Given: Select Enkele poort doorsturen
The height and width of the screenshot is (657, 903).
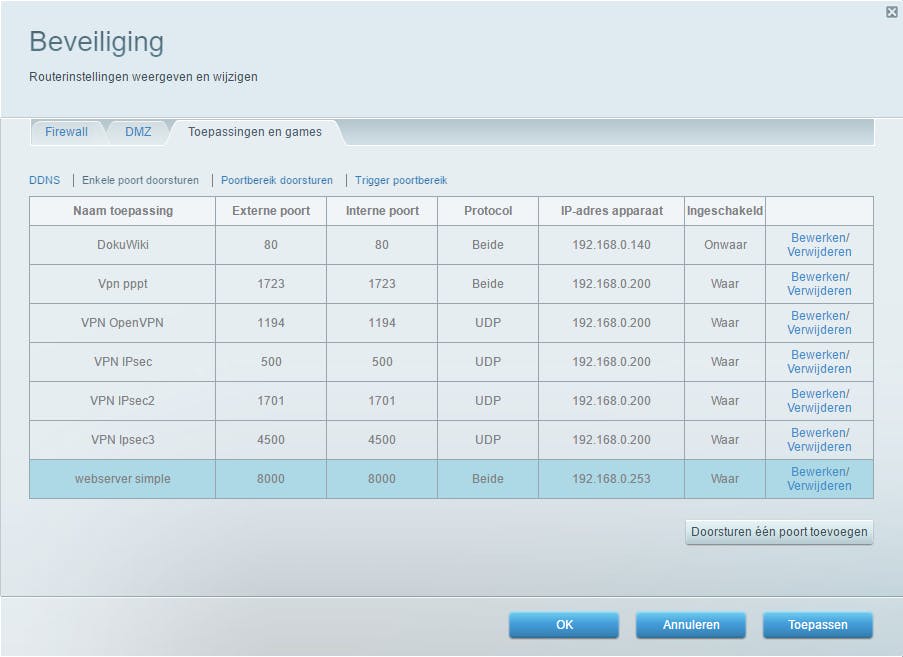Looking at the screenshot, I should (138, 180).
